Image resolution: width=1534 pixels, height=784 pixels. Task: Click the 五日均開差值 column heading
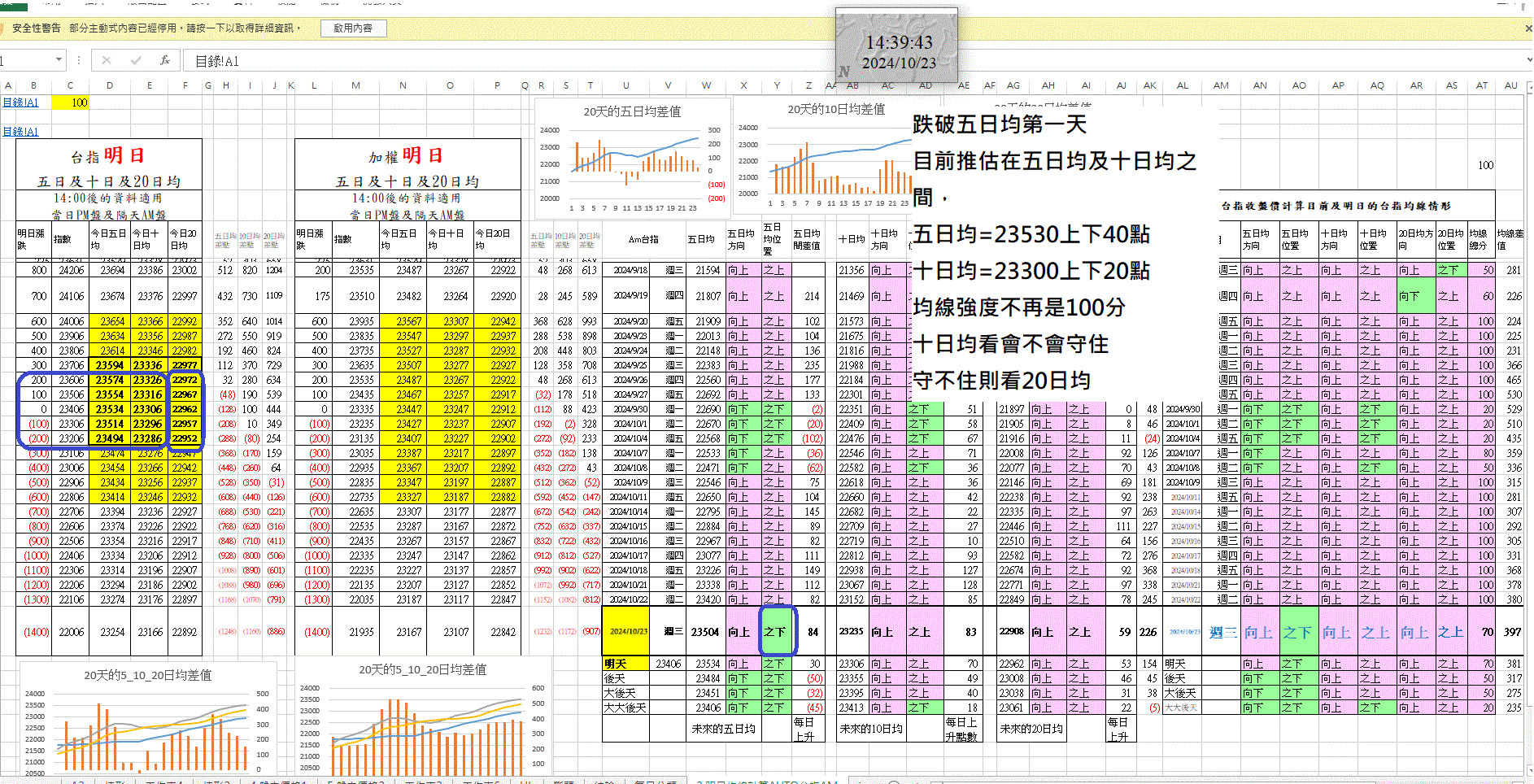tap(808, 239)
